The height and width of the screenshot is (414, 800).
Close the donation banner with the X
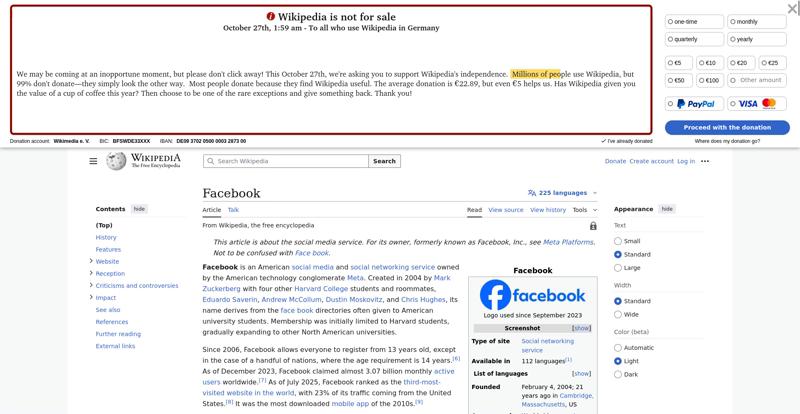792,9
